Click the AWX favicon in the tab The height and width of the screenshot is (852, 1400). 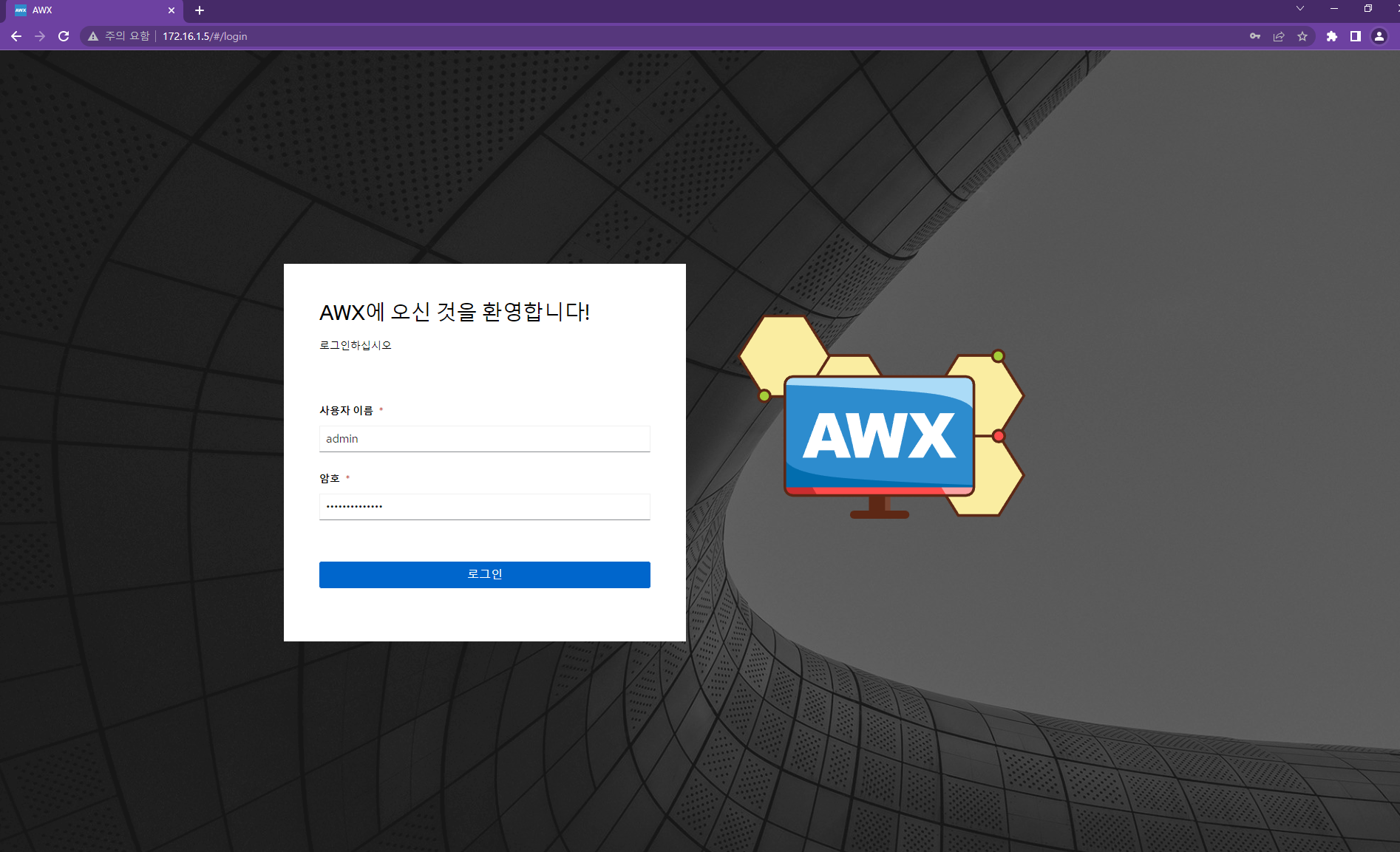coord(21,10)
